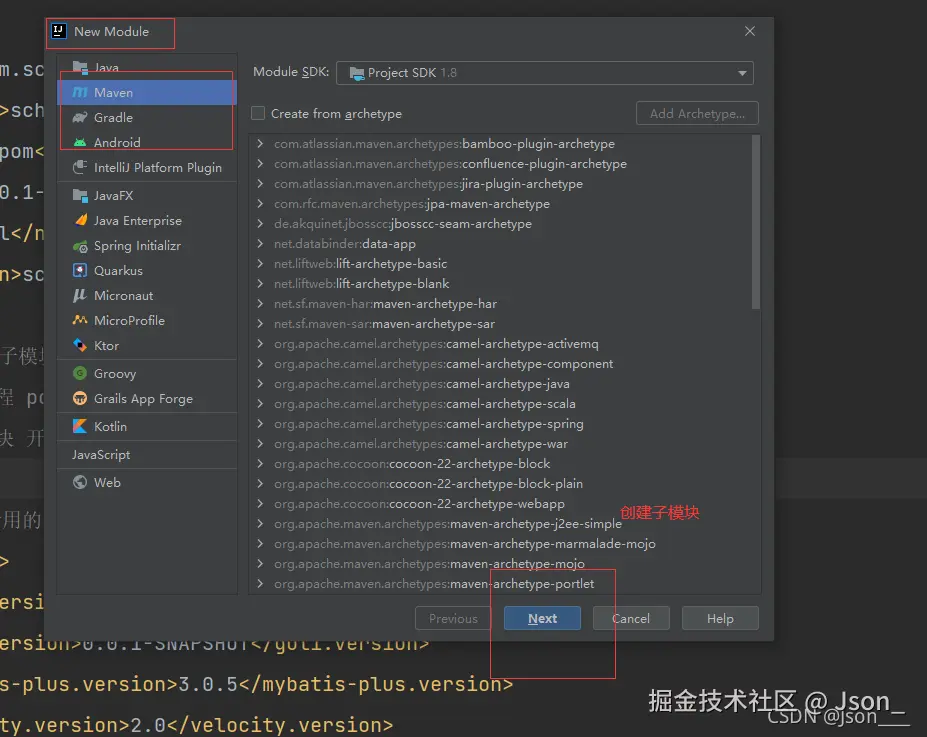927x737 pixels.
Task: Expand the jpa-maven-archetype entry
Action: 260,203
